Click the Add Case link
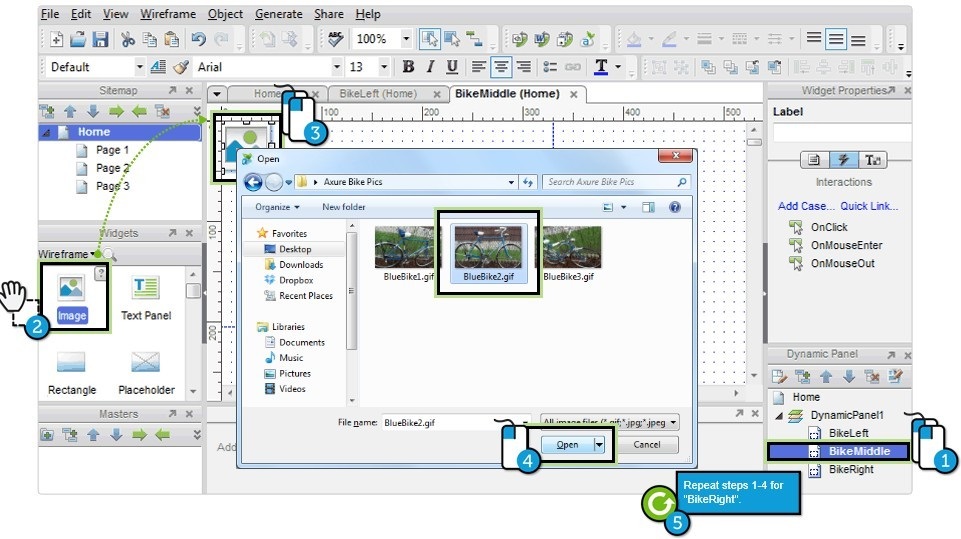Screen dimensions: 961x539 [x=804, y=206]
